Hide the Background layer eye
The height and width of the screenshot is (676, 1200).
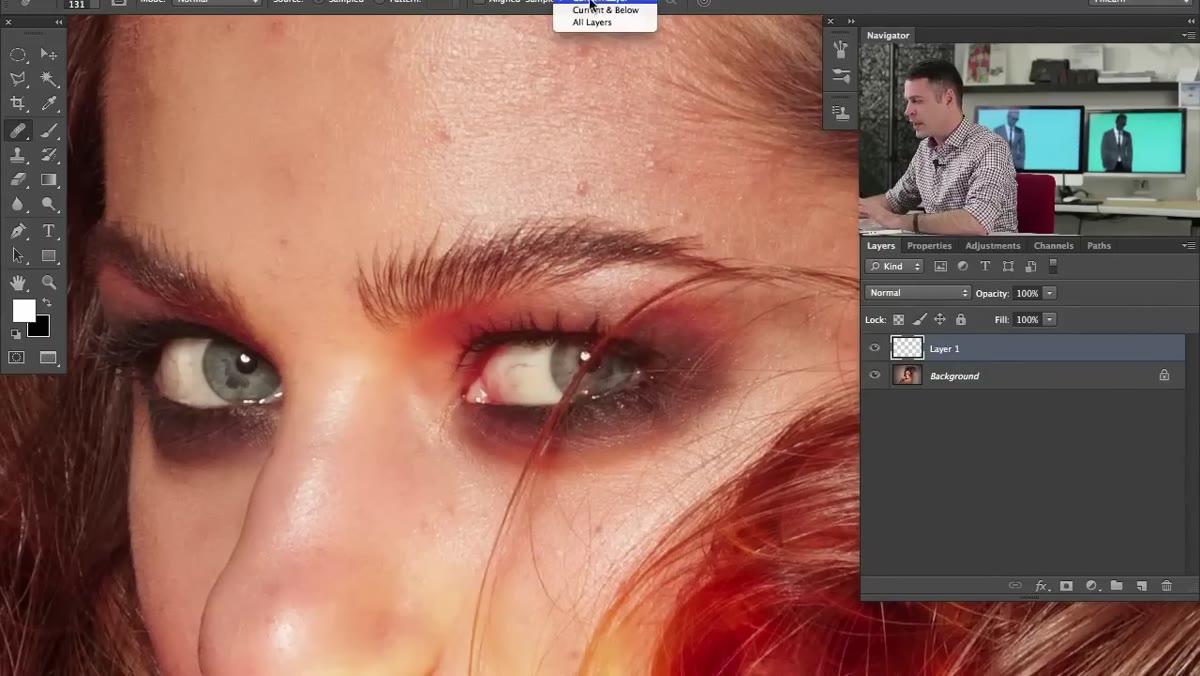click(x=875, y=375)
